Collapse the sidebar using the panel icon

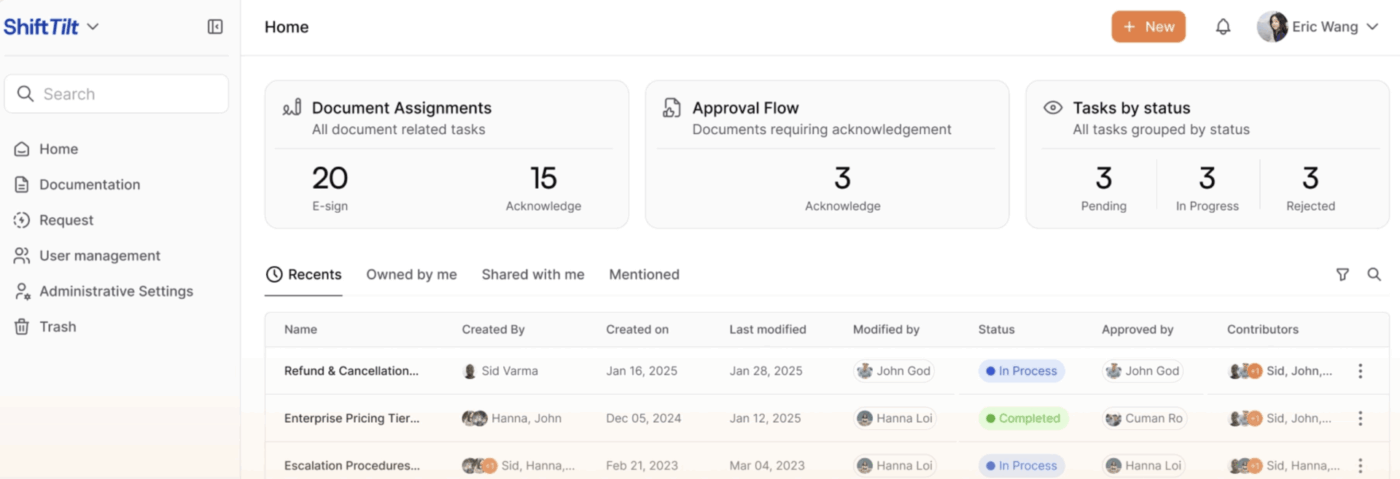215,27
